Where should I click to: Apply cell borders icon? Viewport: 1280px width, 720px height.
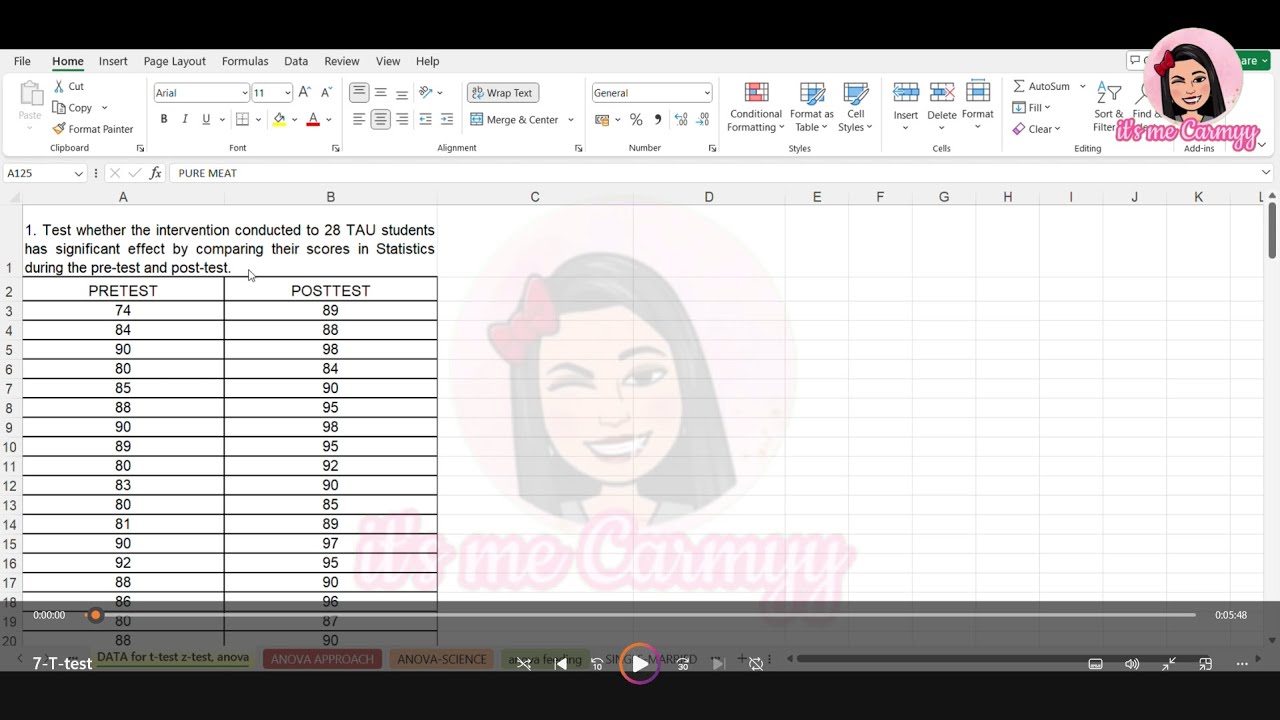pos(242,119)
